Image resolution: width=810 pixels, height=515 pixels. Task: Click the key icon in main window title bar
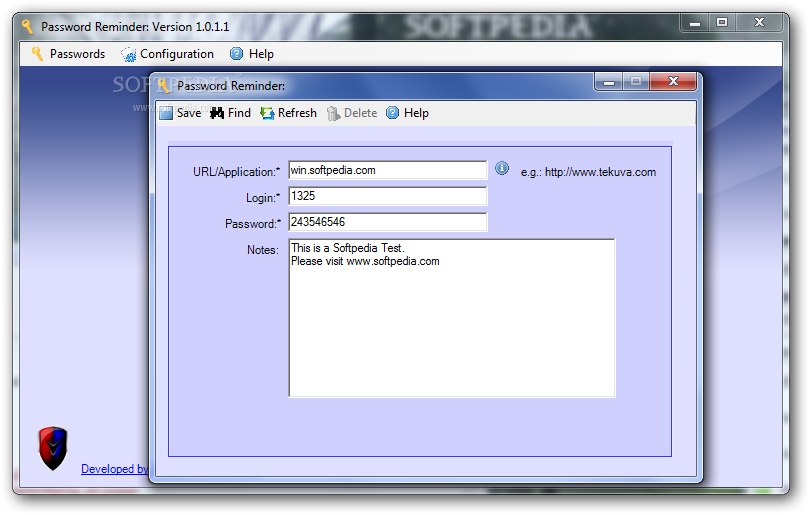[27, 26]
